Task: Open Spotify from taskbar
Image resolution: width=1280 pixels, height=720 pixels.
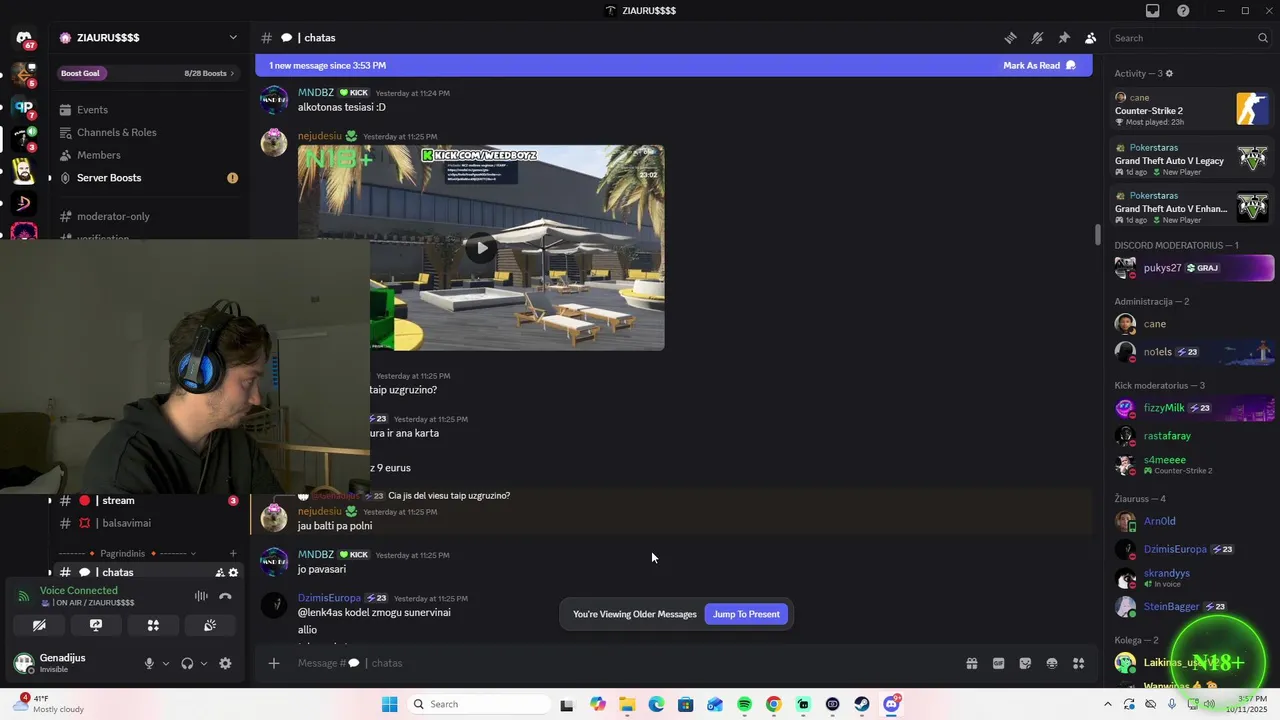Action: (x=745, y=704)
